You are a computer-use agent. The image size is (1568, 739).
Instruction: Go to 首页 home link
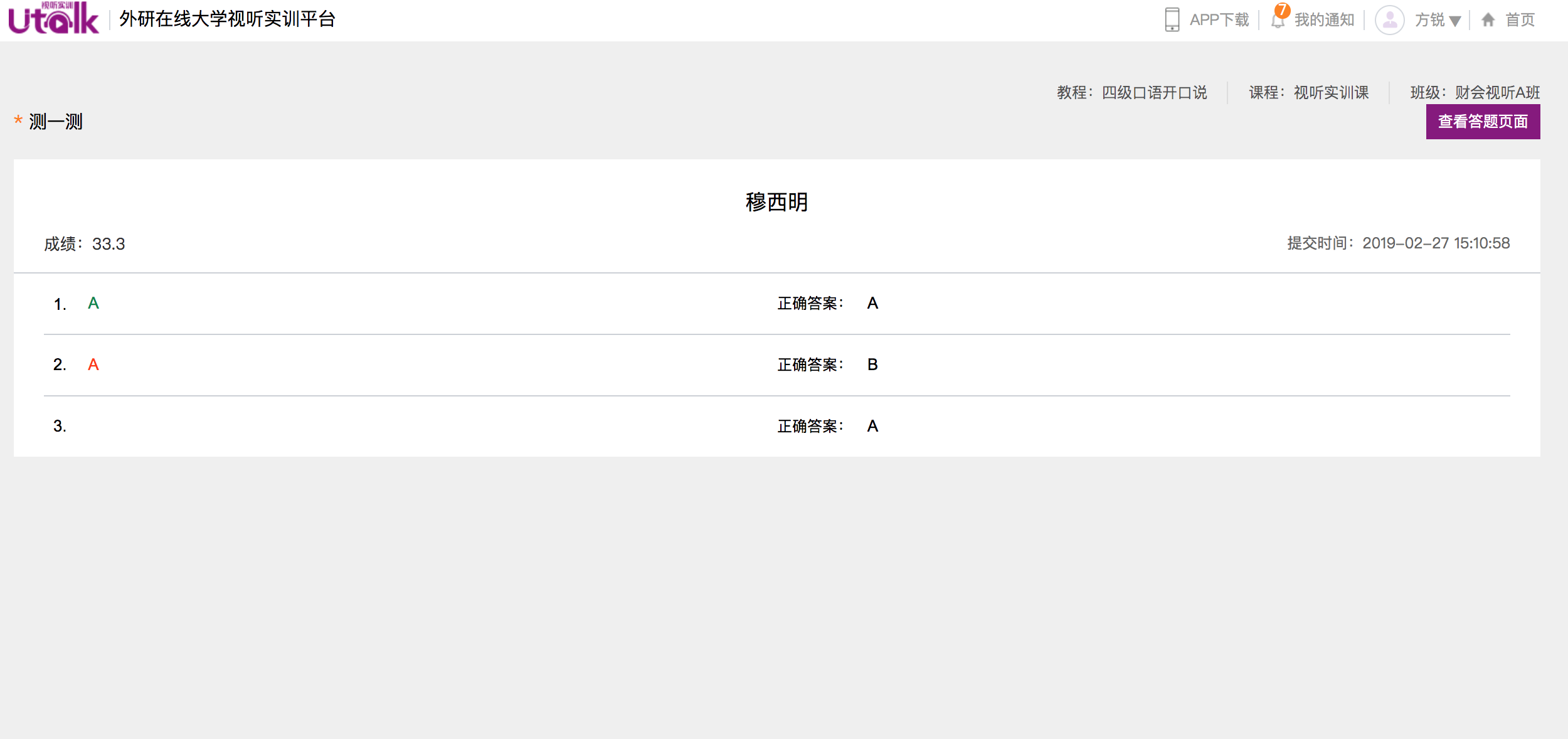tap(1520, 20)
